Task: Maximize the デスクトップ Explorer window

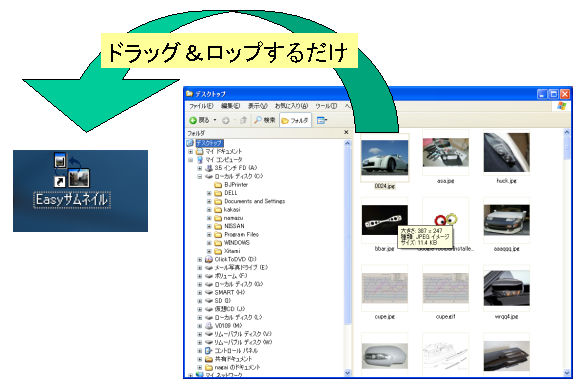Action: [x=554, y=94]
